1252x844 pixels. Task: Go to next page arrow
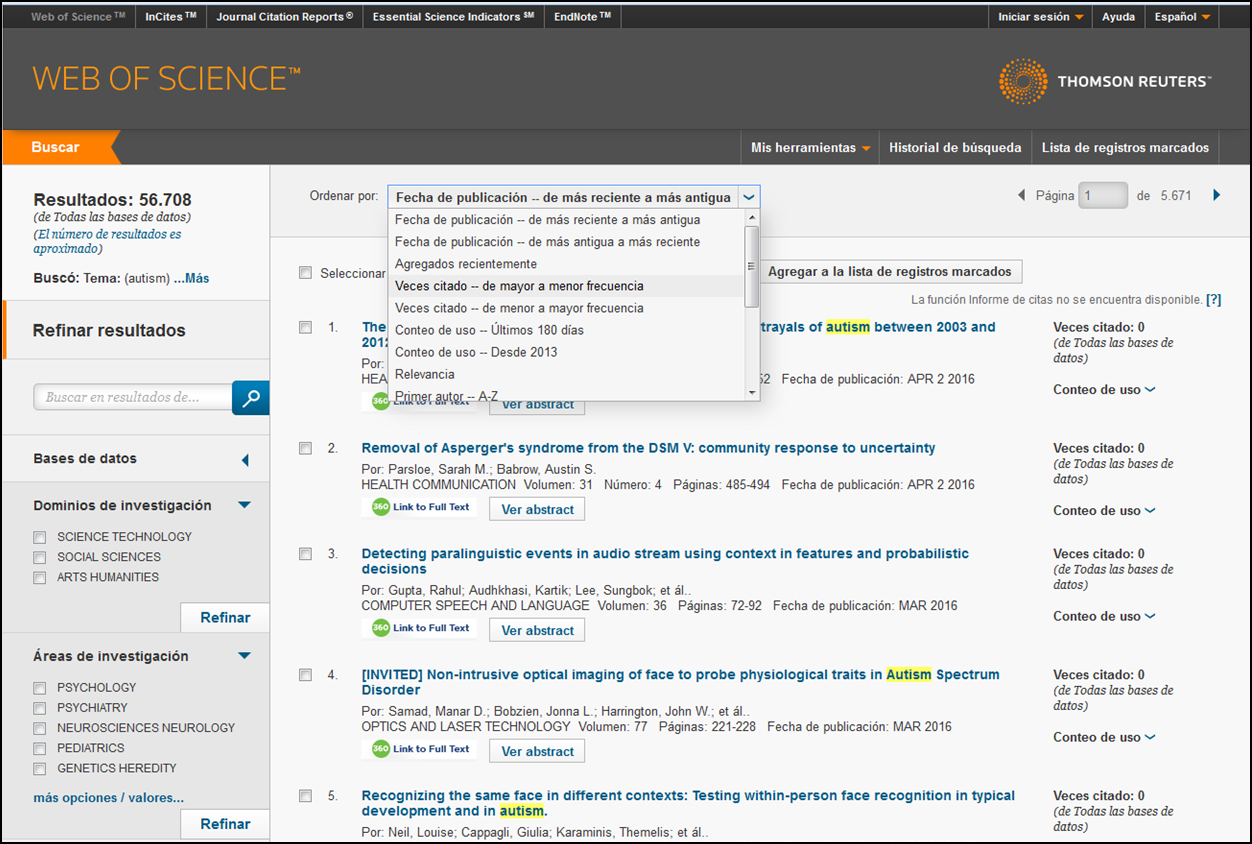tap(1217, 195)
